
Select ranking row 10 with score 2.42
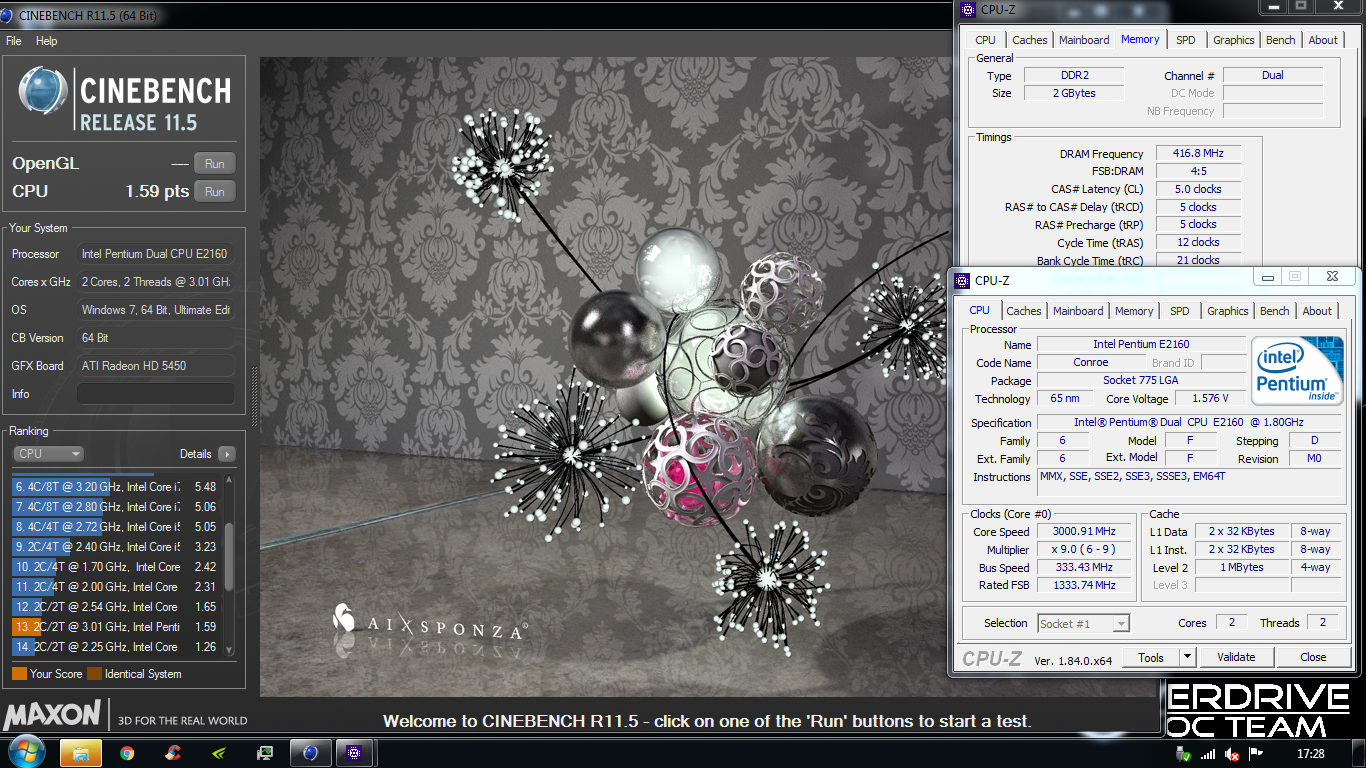tap(115, 567)
